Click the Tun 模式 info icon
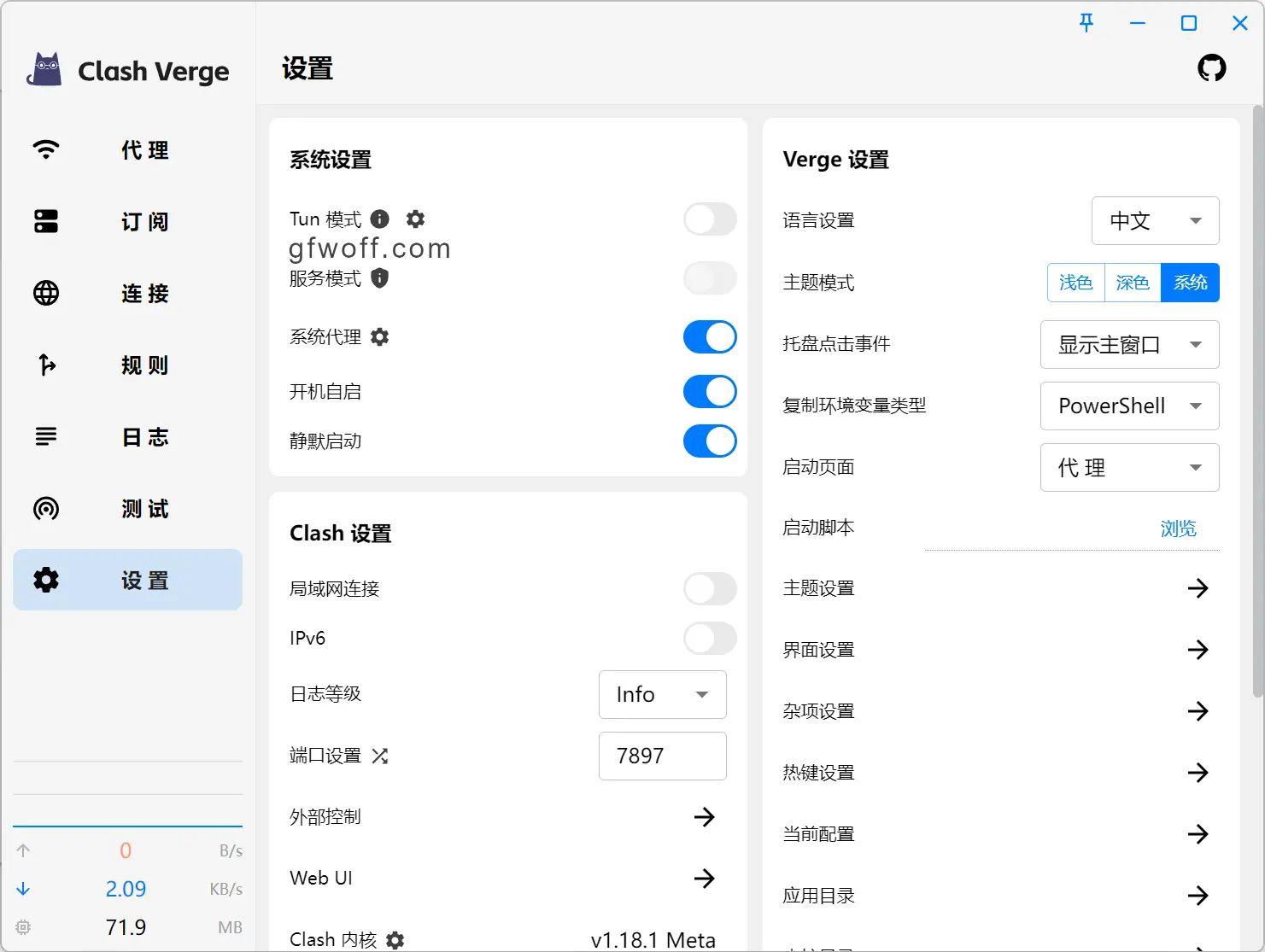 coord(380,219)
